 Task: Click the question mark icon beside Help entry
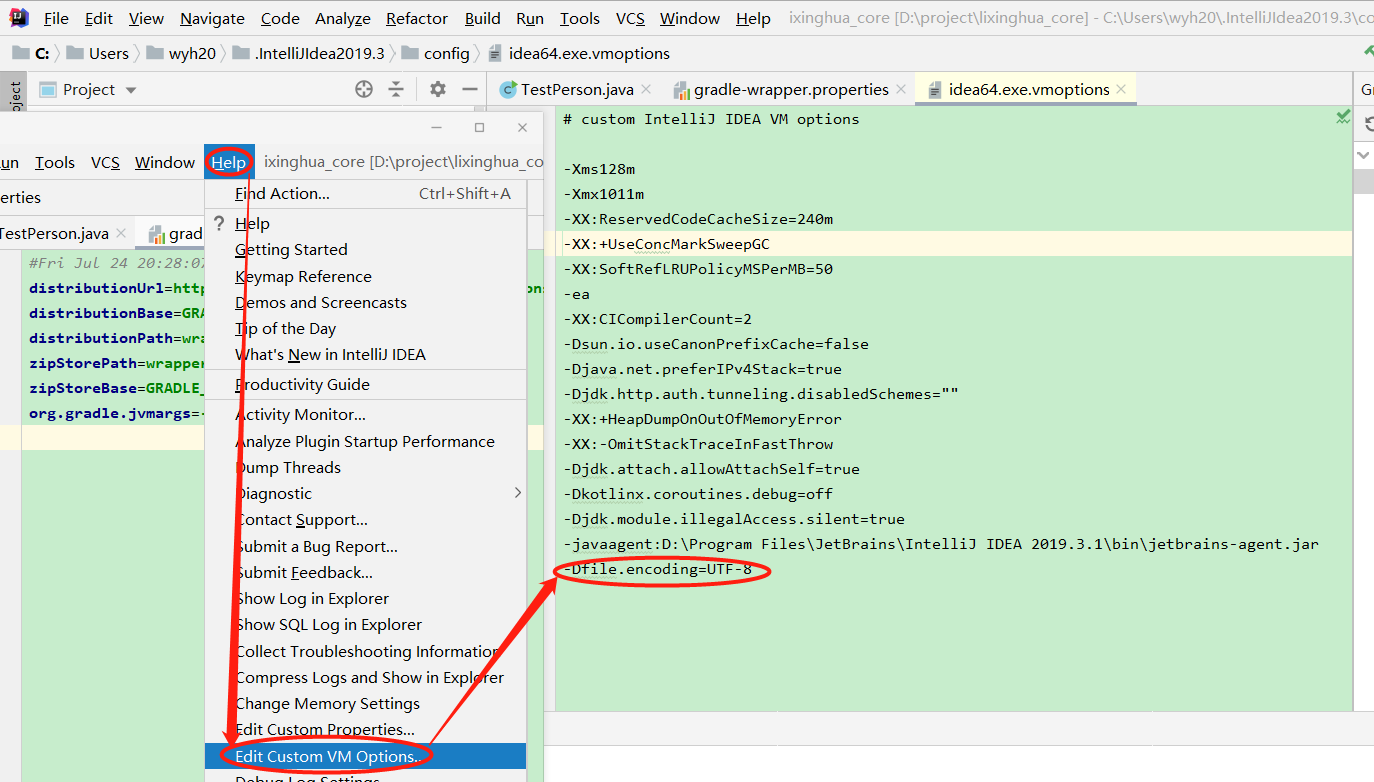click(x=219, y=223)
